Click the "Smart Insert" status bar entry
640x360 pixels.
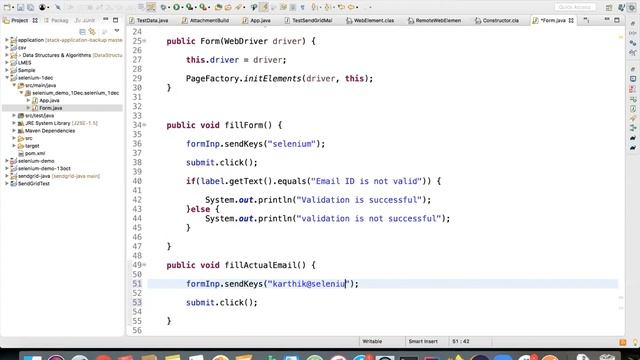click(423, 341)
